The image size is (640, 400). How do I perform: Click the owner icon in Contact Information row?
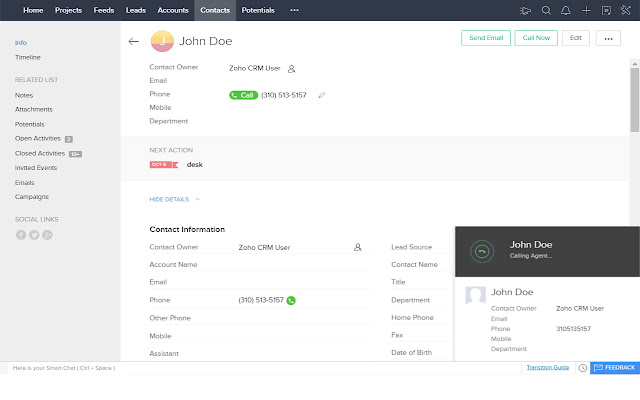point(358,247)
